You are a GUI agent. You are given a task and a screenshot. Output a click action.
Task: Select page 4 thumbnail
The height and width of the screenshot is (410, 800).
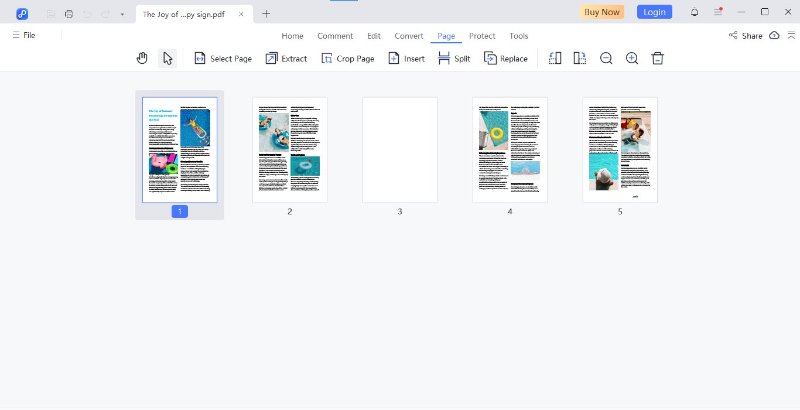510,150
